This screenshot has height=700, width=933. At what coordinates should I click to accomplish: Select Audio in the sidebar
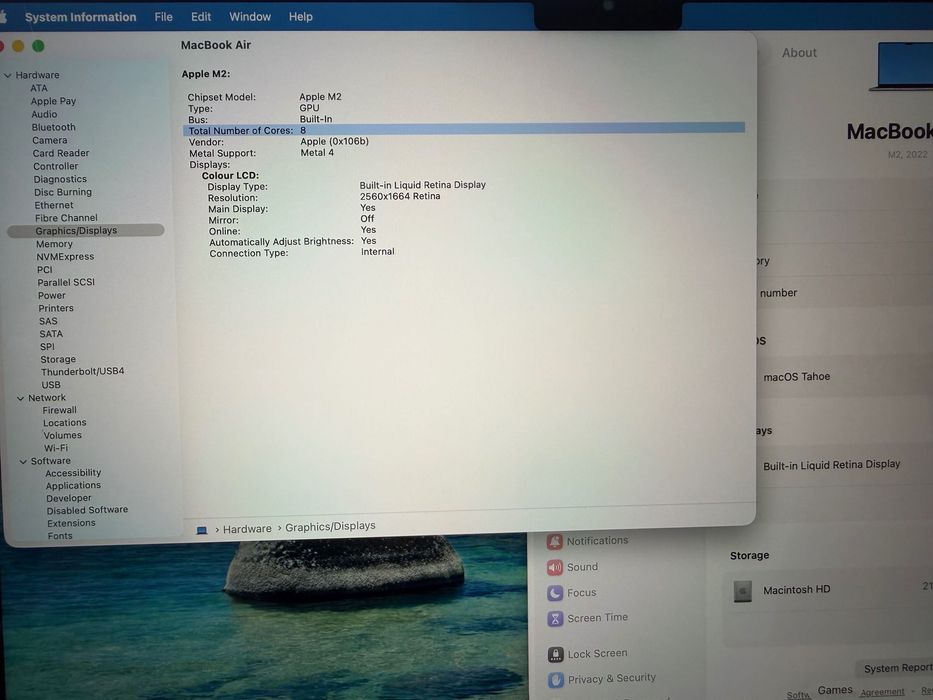45,114
